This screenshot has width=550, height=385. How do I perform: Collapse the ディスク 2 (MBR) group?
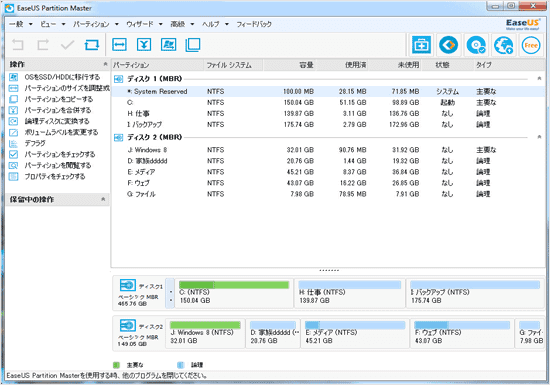point(539,137)
